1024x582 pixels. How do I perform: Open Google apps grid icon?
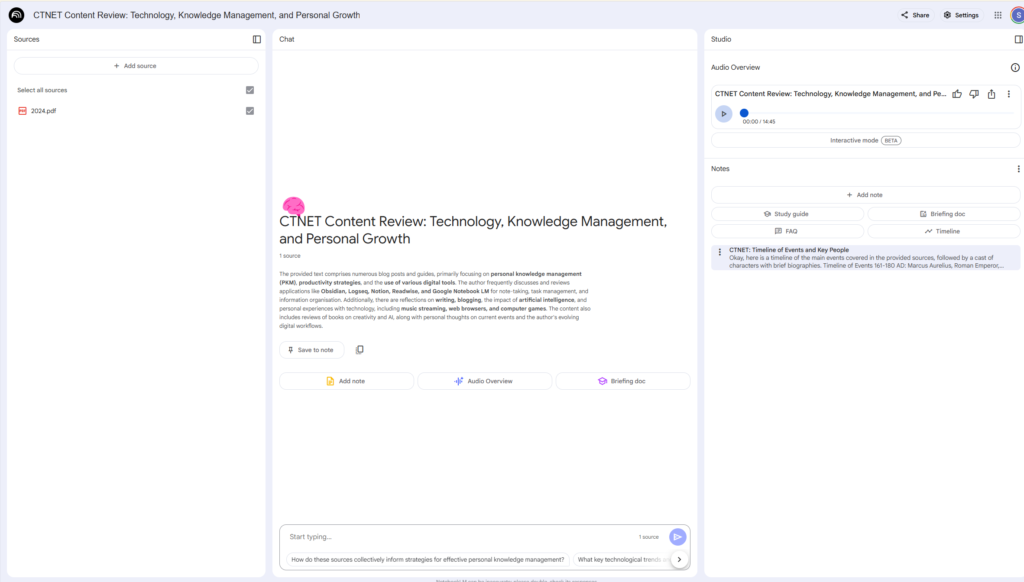(997, 15)
